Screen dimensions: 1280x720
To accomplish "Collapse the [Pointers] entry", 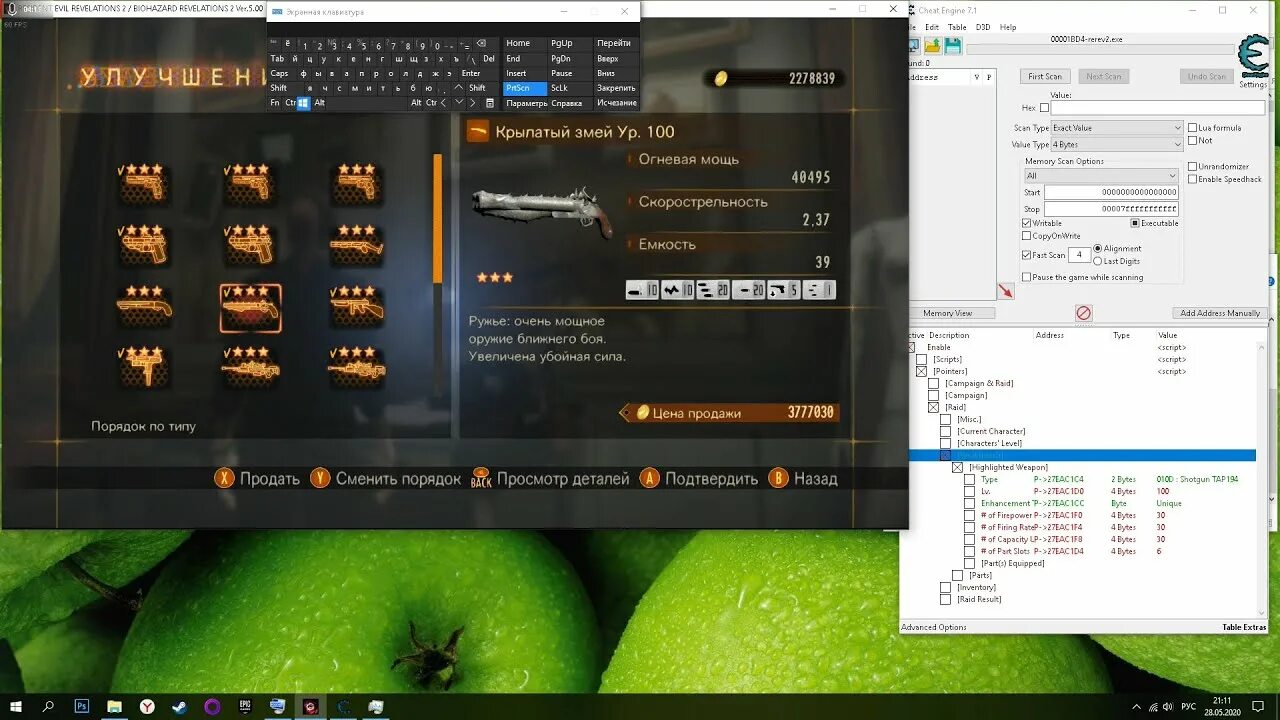I will point(921,371).
